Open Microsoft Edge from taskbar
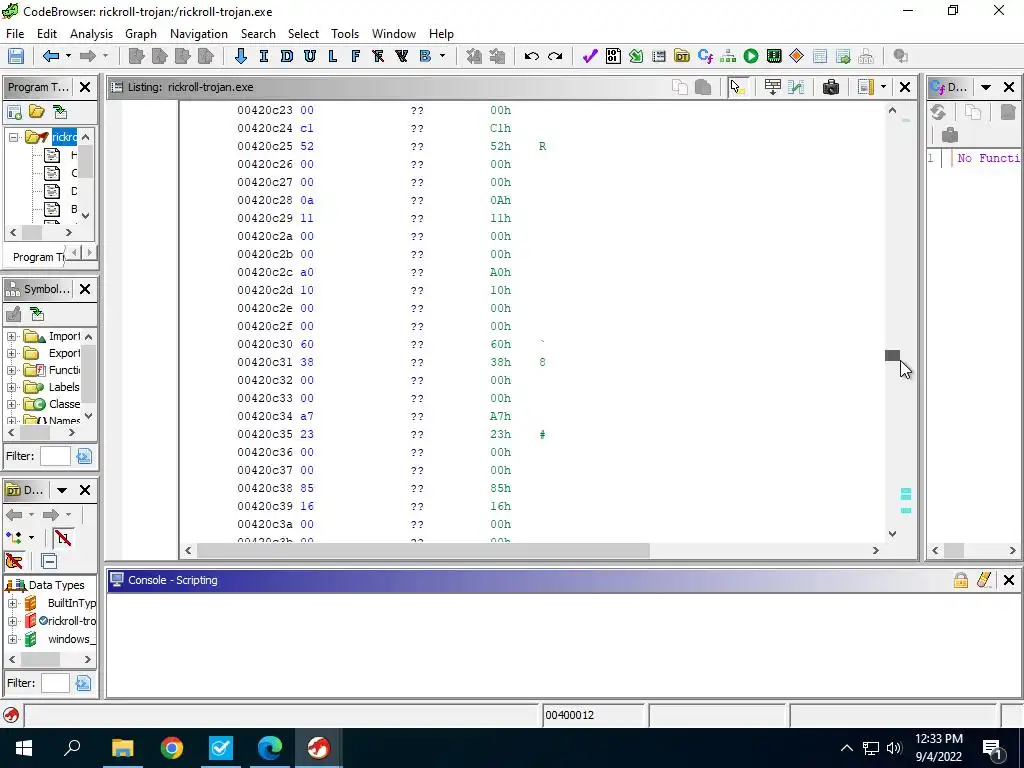The height and width of the screenshot is (768, 1024). coord(270,748)
